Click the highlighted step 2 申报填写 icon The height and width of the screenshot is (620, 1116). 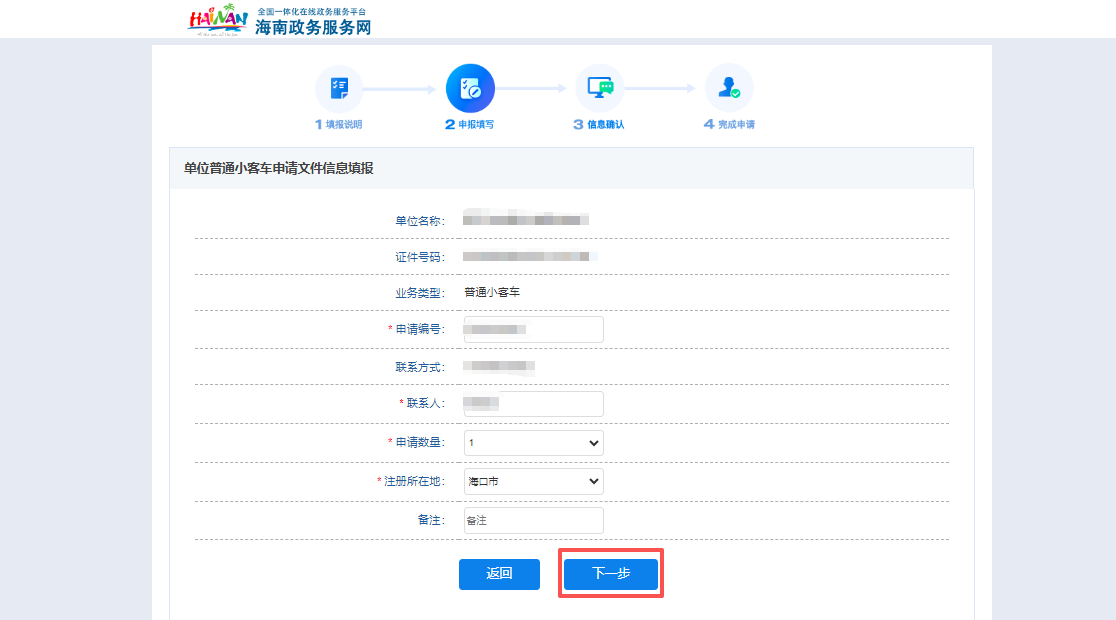(x=469, y=88)
